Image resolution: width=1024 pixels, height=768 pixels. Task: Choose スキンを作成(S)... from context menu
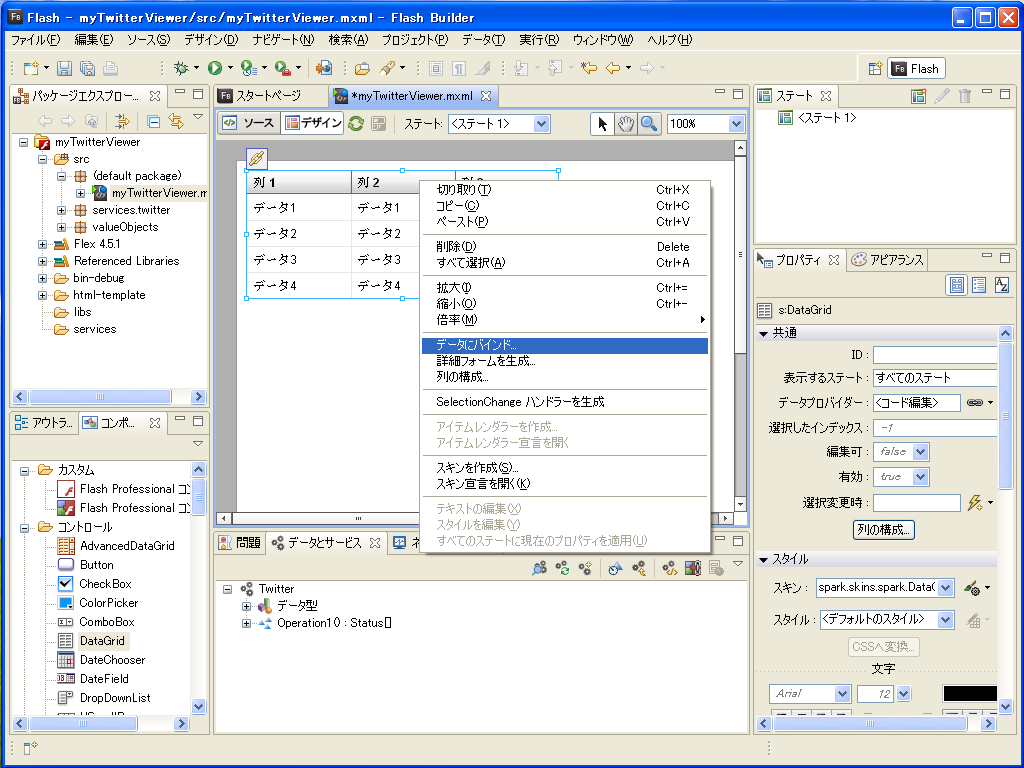pyautogui.click(x=565, y=468)
